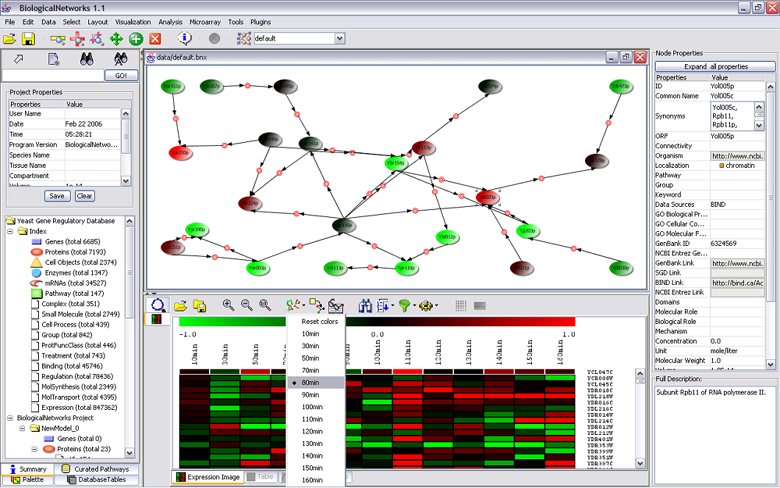This screenshot has height=488, width=780.
Task: Open the Visualization menu
Action: coord(133,22)
